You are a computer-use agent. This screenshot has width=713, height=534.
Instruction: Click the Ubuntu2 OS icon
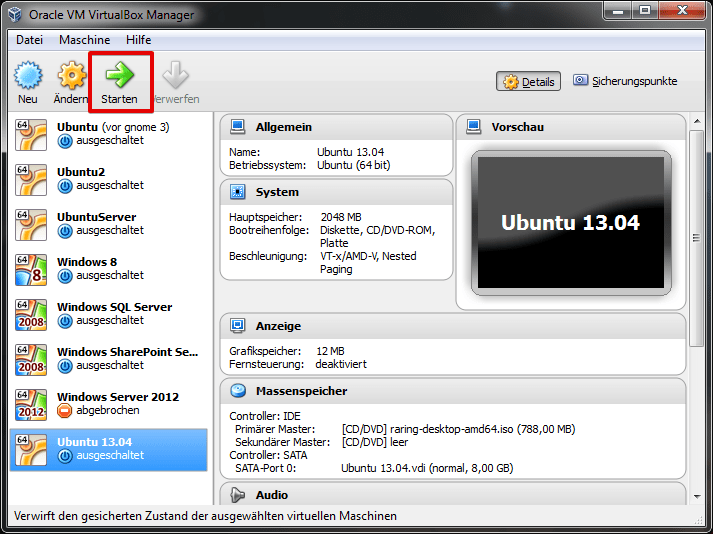click(x=31, y=180)
